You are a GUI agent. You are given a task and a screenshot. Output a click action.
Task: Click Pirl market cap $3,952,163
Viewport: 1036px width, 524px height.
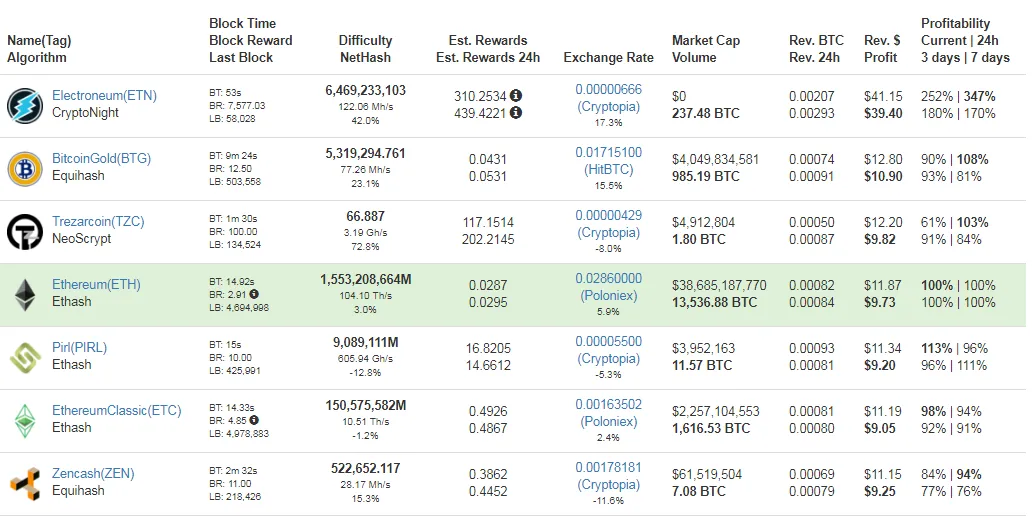(x=703, y=348)
